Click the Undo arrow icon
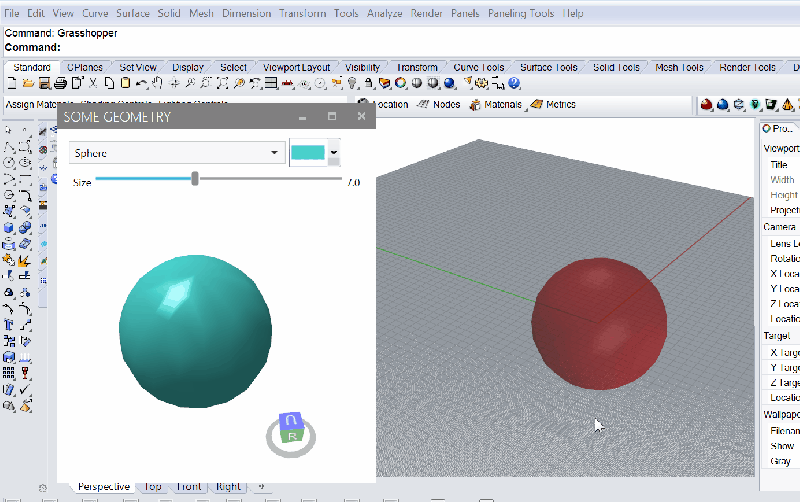Image resolution: width=800 pixels, height=502 pixels. pyautogui.click(x=142, y=83)
